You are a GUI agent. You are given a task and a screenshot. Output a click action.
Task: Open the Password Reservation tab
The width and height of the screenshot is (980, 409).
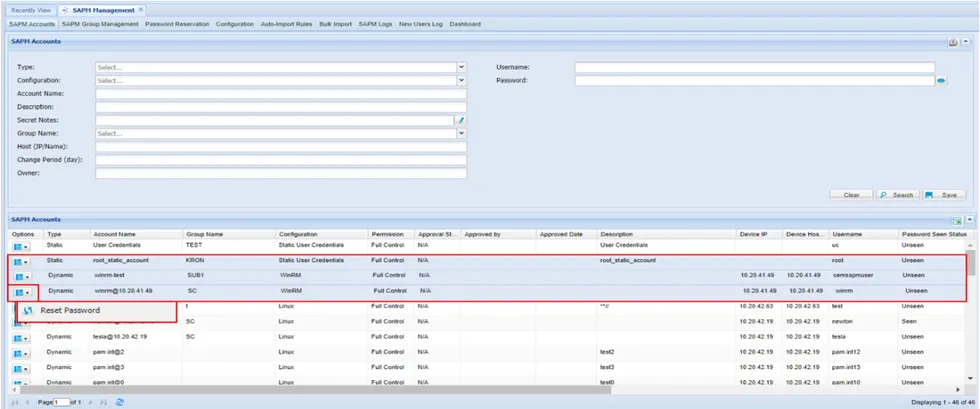tap(178, 24)
